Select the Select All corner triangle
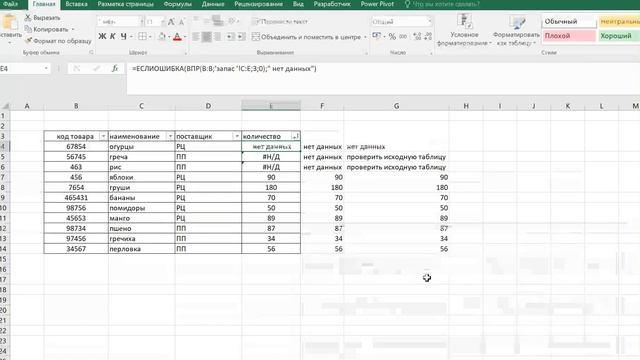 5,106
